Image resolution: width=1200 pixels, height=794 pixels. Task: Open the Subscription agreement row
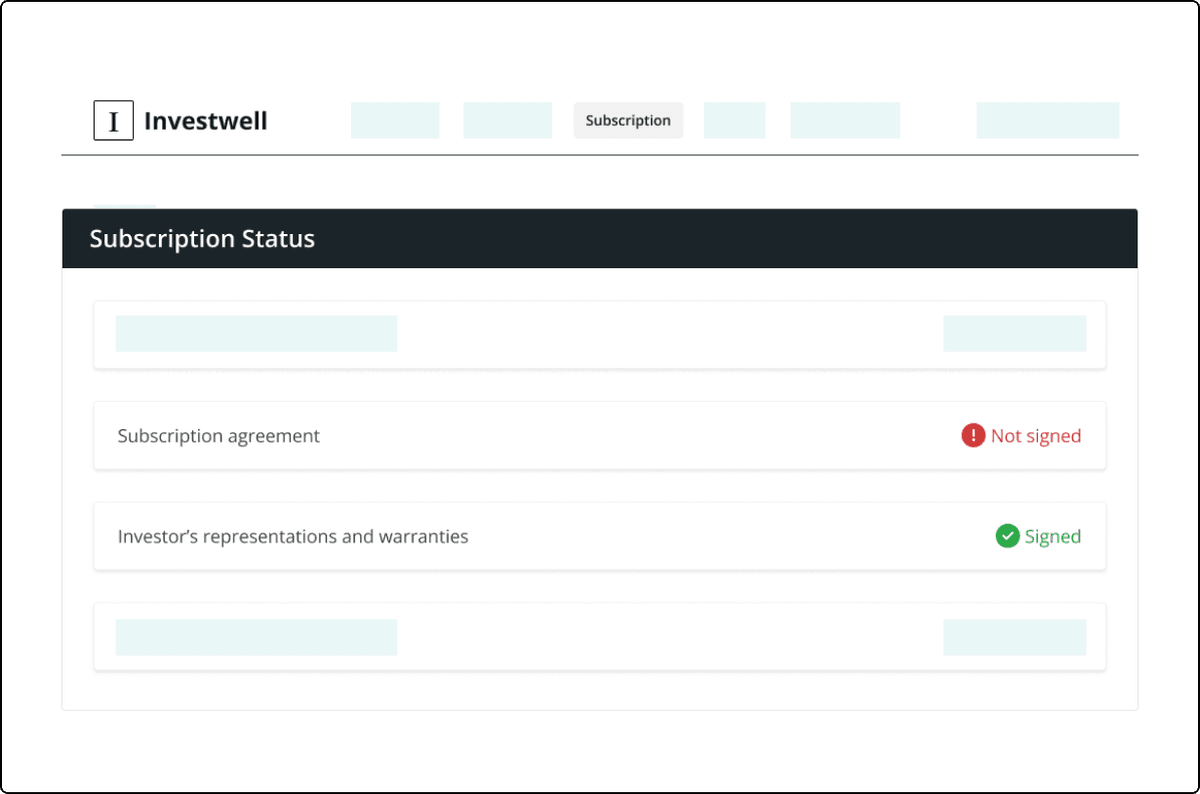[x=600, y=436]
